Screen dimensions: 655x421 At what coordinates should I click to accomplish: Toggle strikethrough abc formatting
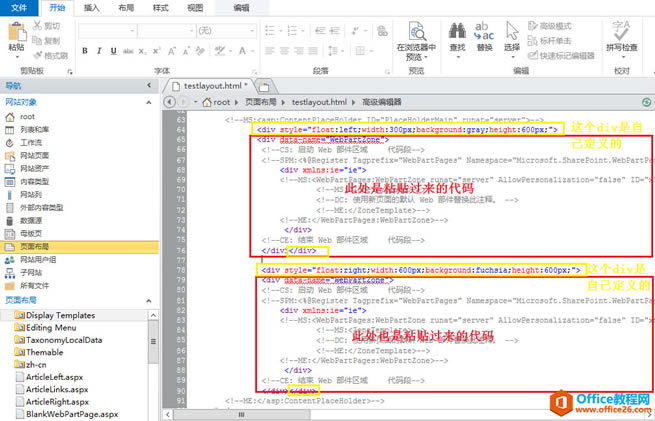(128, 51)
